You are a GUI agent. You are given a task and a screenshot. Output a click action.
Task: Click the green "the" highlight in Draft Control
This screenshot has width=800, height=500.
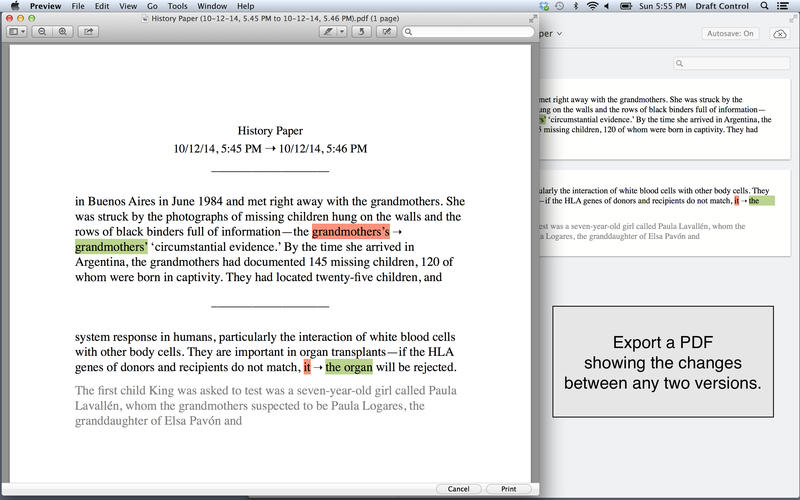pos(761,201)
